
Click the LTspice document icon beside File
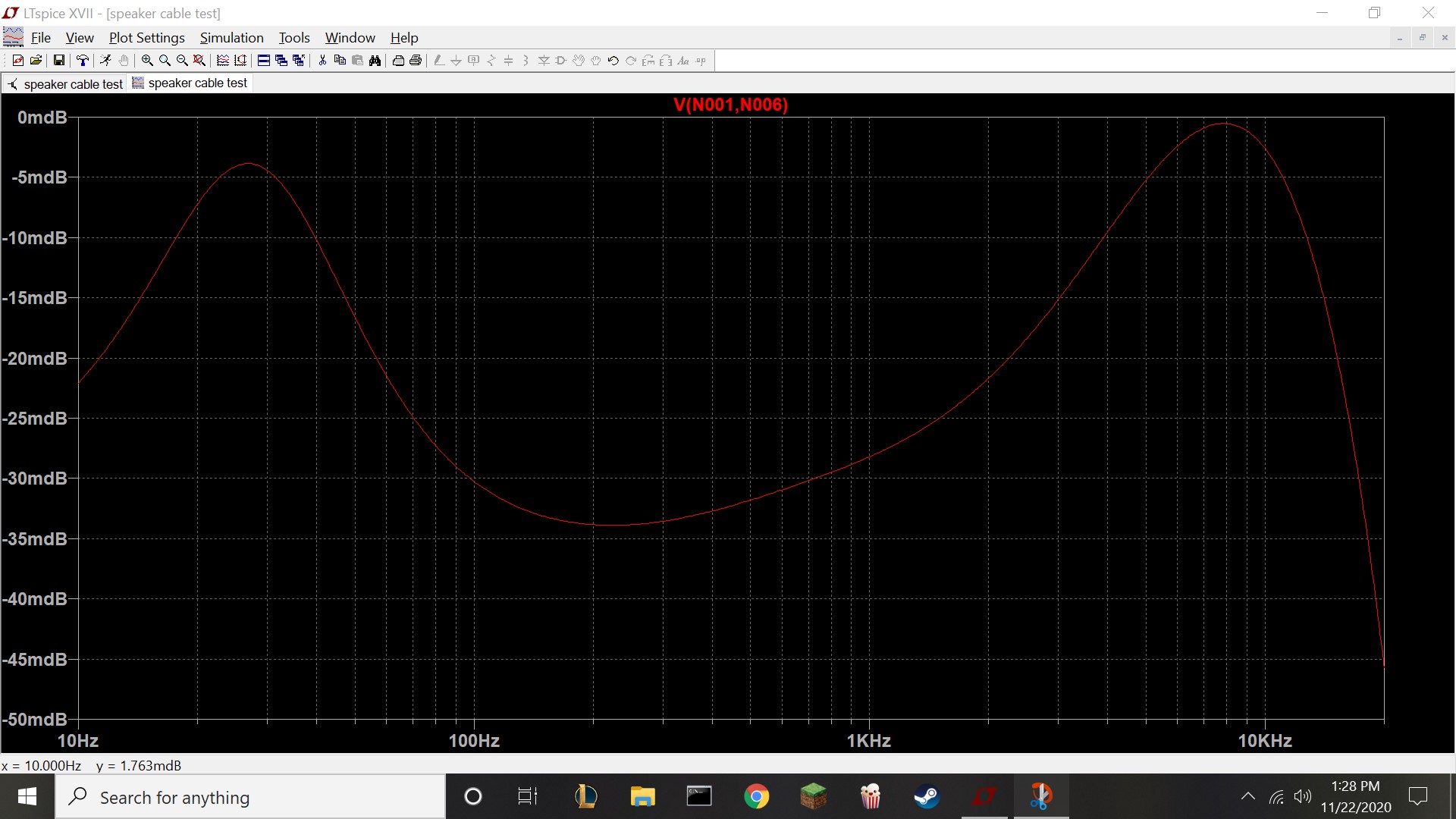click(x=13, y=37)
